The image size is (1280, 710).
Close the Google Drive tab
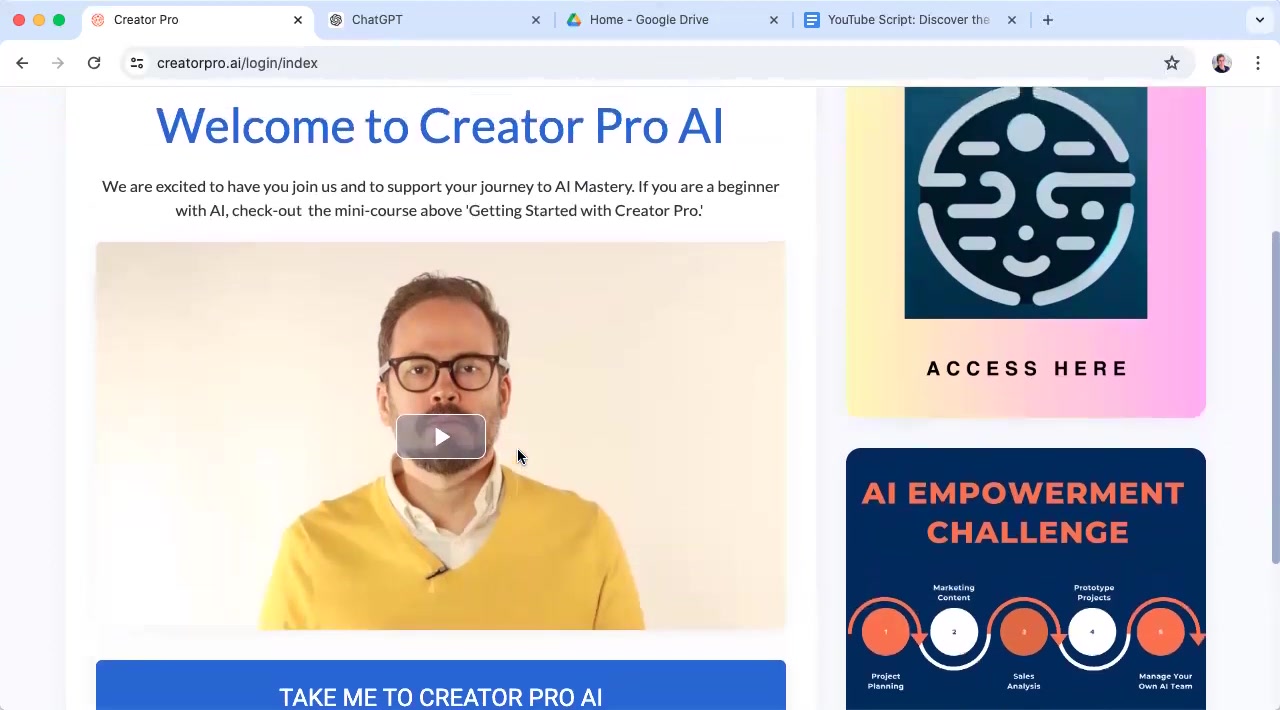(774, 20)
